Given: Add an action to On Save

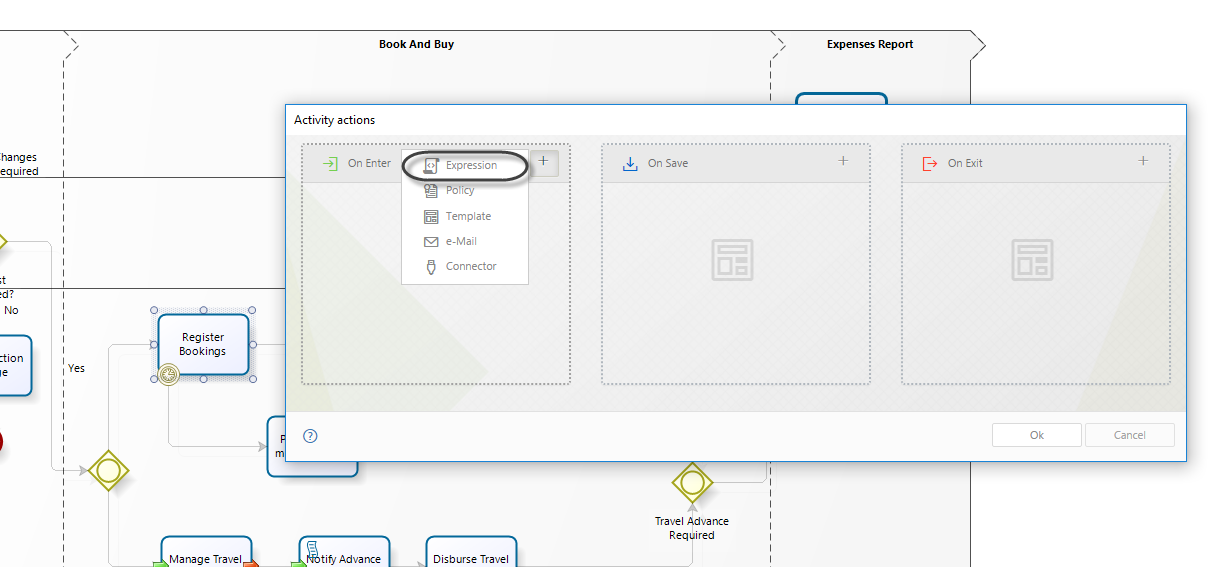Looking at the screenshot, I should (x=843, y=161).
